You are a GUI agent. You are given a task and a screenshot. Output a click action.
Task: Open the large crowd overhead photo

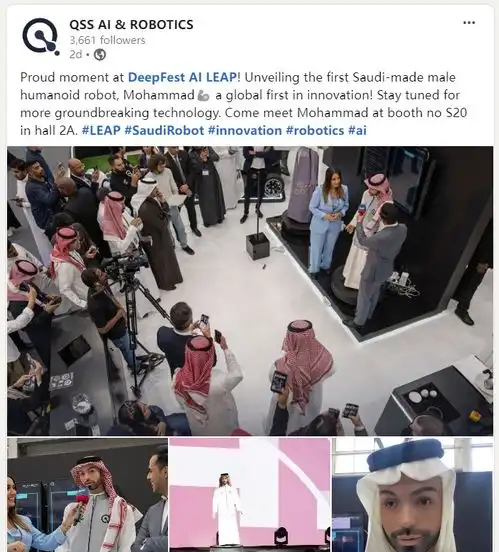click(250, 291)
